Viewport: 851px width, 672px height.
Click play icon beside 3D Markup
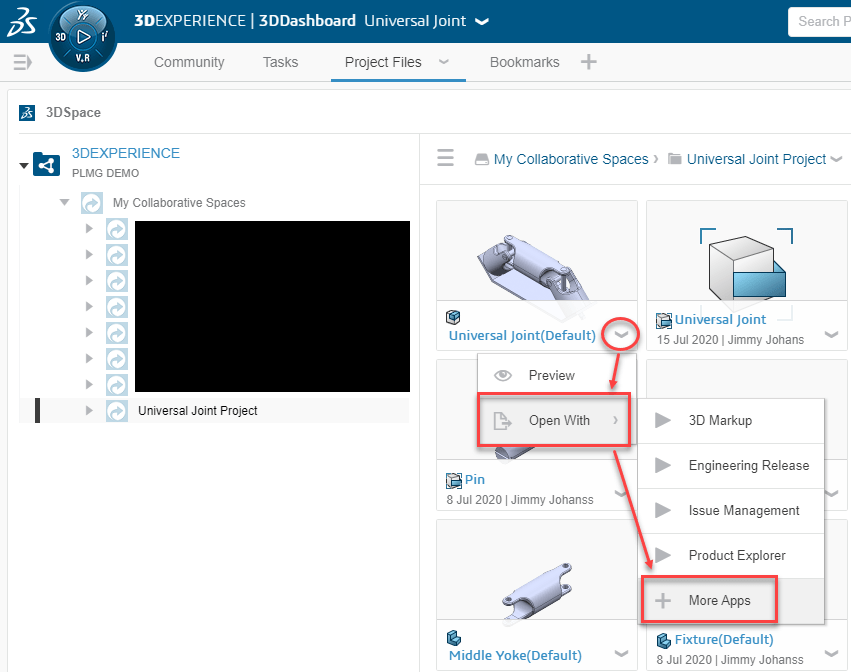click(663, 420)
